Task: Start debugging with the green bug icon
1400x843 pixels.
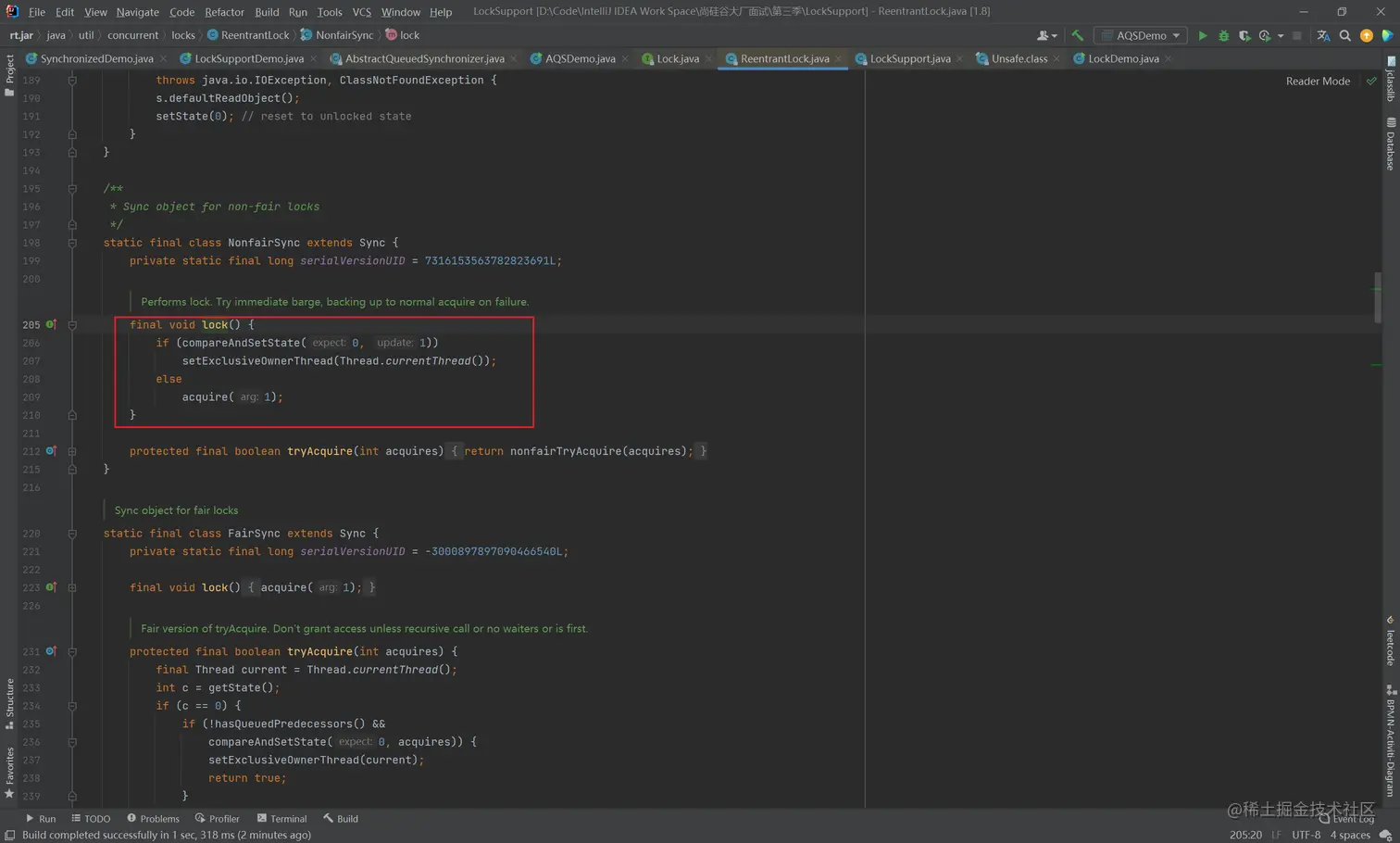Action: [x=1223, y=35]
